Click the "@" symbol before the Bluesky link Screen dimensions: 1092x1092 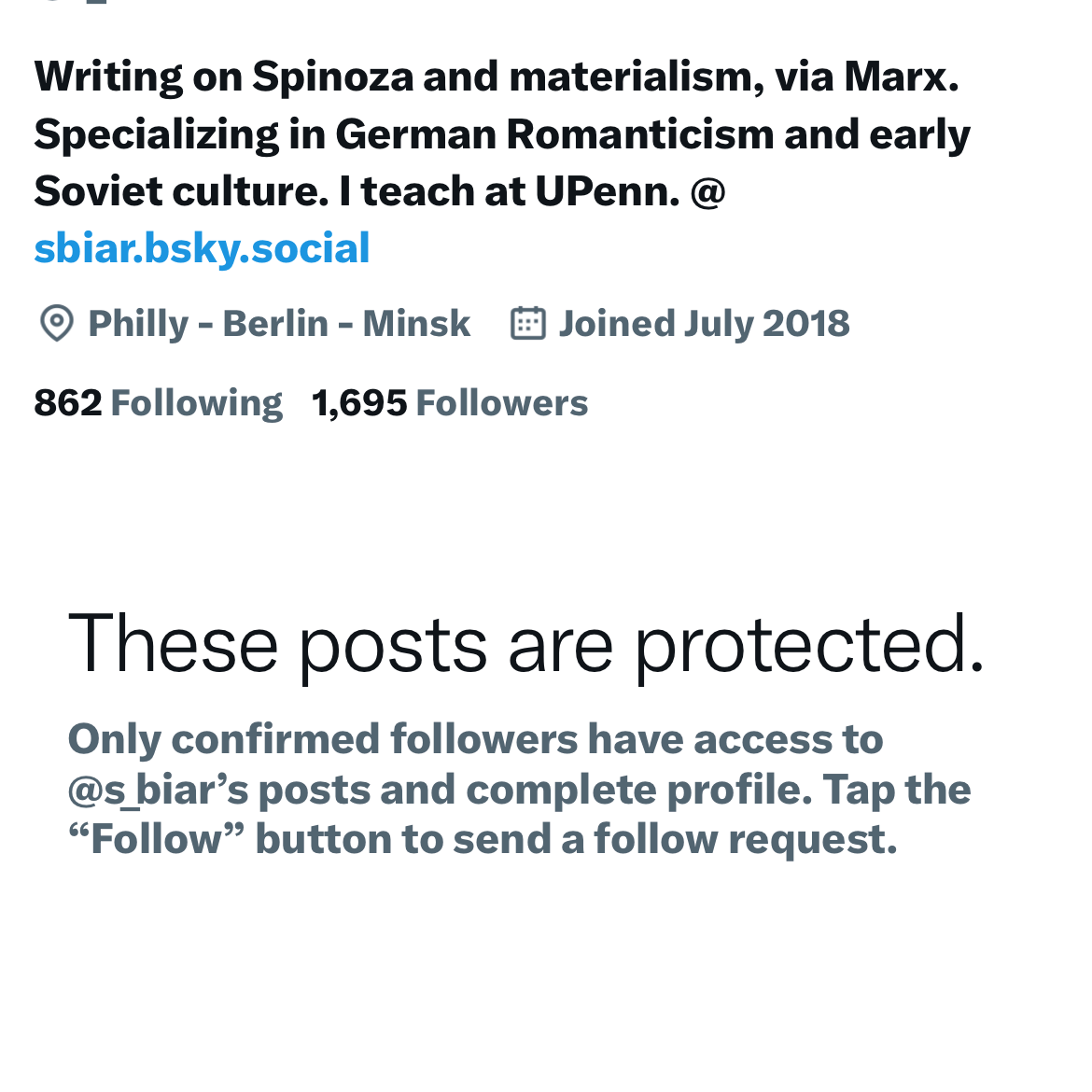point(707,191)
